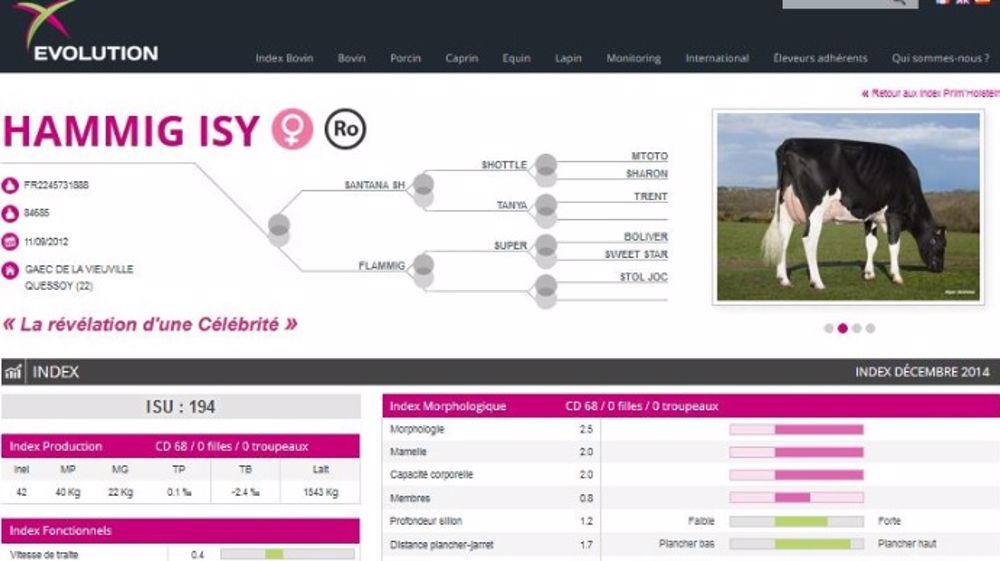Image resolution: width=1000 pixels, height=561 pixels.
Task: Click the Index Production header
Action: [180, 446]
